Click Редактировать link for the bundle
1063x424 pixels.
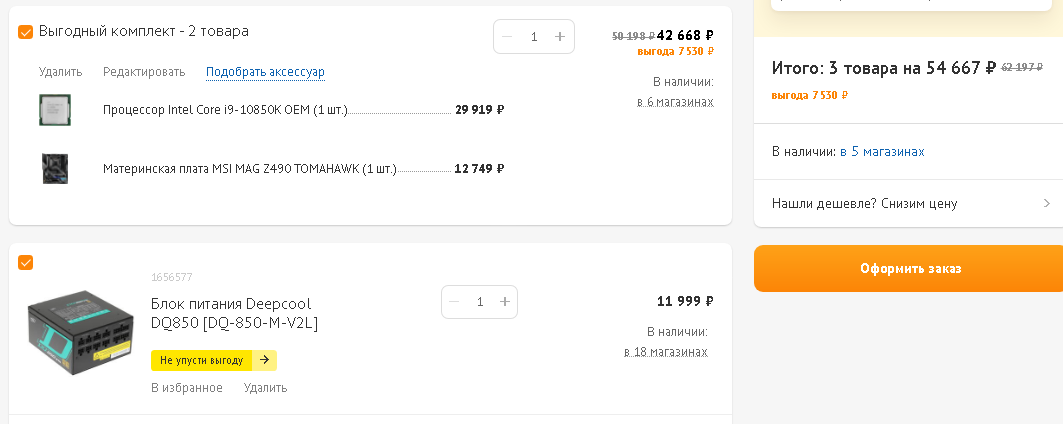point(144,72)
